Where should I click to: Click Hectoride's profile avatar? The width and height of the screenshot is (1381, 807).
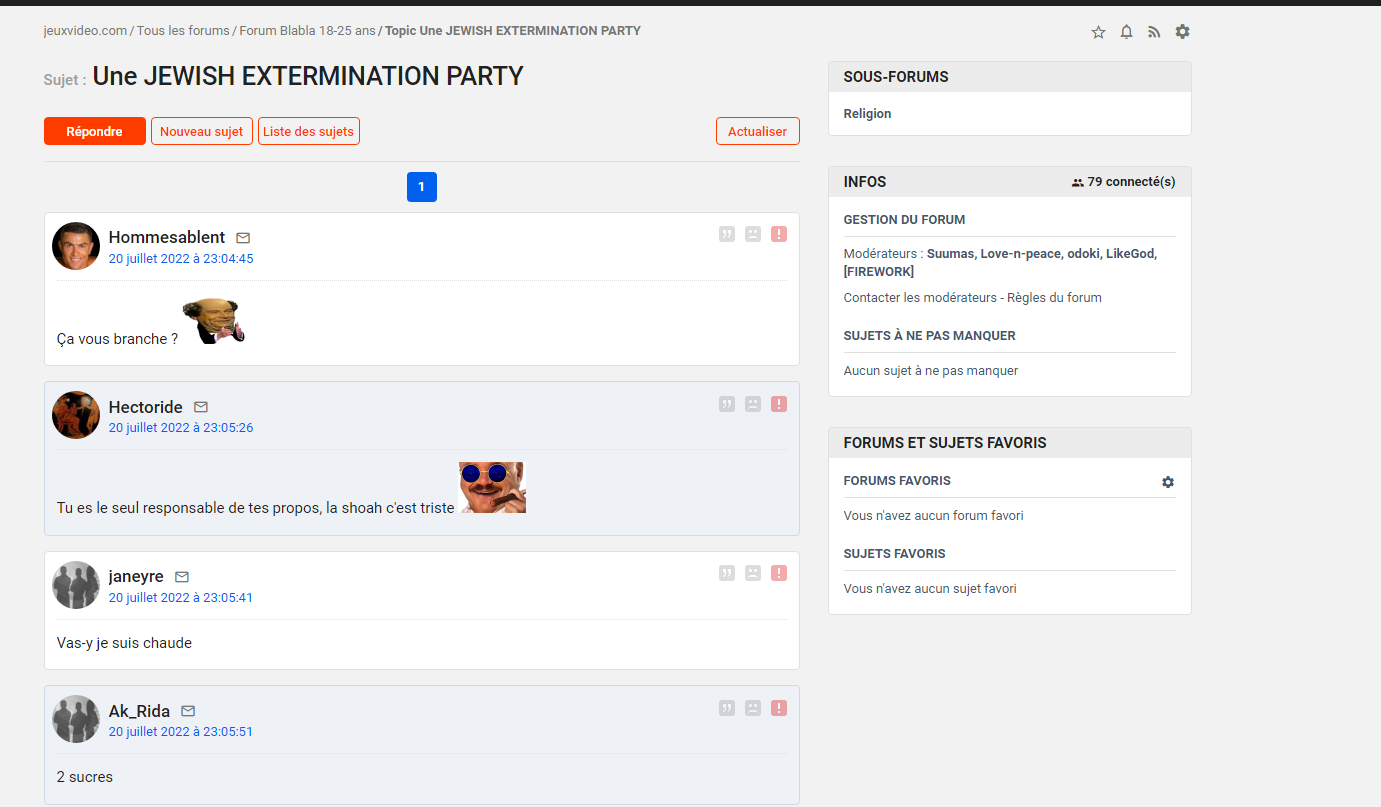76,415
